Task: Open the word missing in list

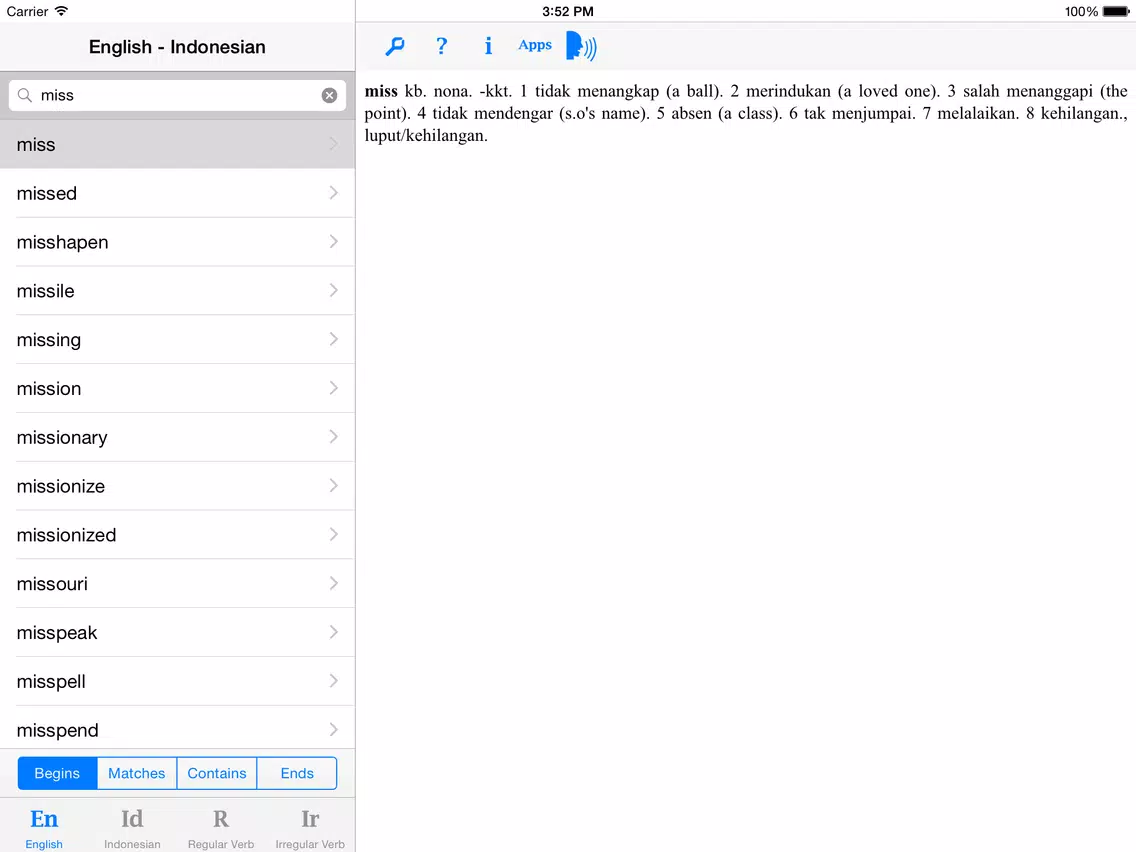Action: (x=178, y=339)
